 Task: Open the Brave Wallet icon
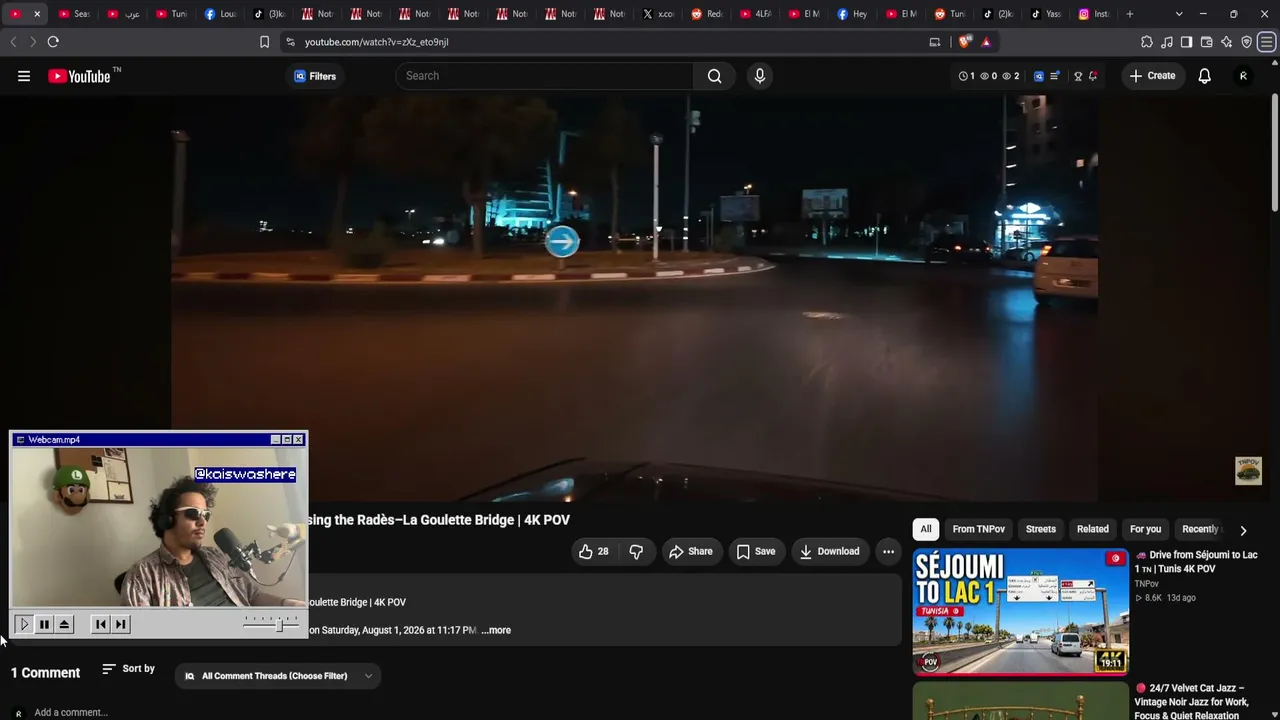point(1206,42)
